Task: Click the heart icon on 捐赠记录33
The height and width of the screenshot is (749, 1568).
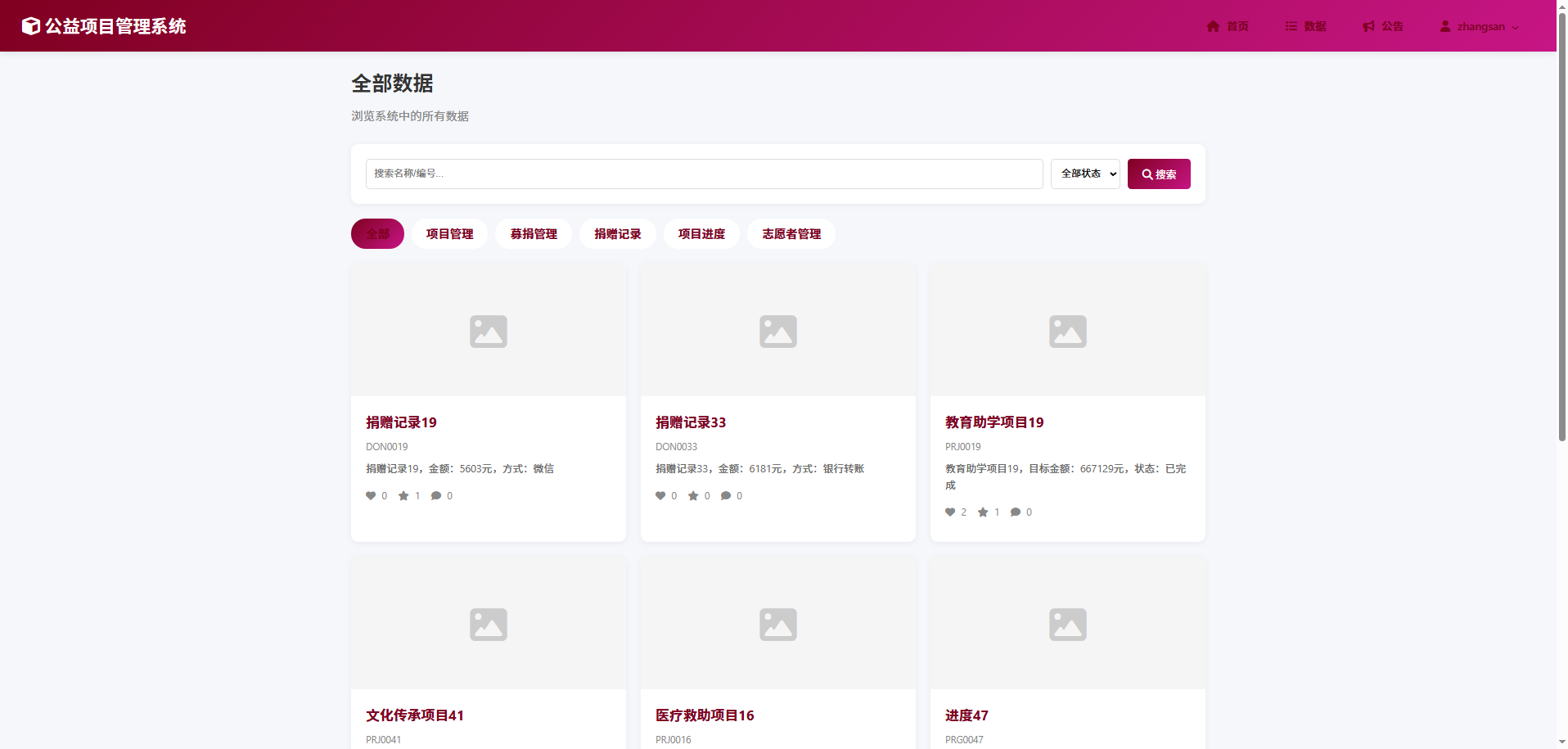Action: [660, 496]
